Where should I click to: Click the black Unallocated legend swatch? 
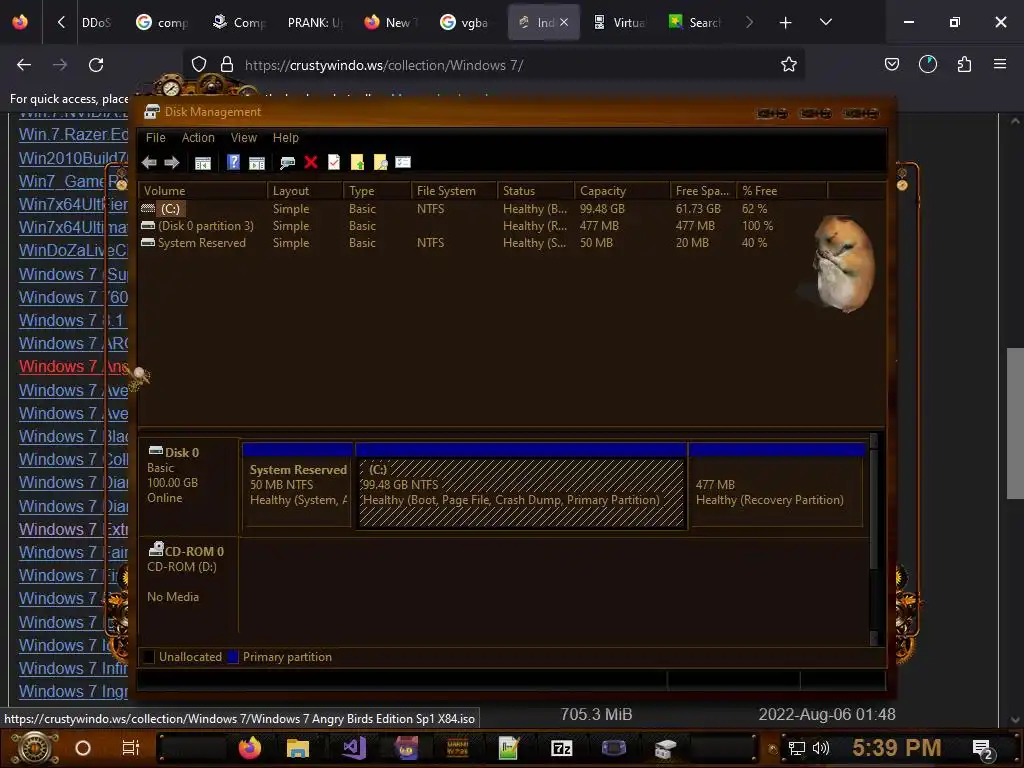coord(149,657)
